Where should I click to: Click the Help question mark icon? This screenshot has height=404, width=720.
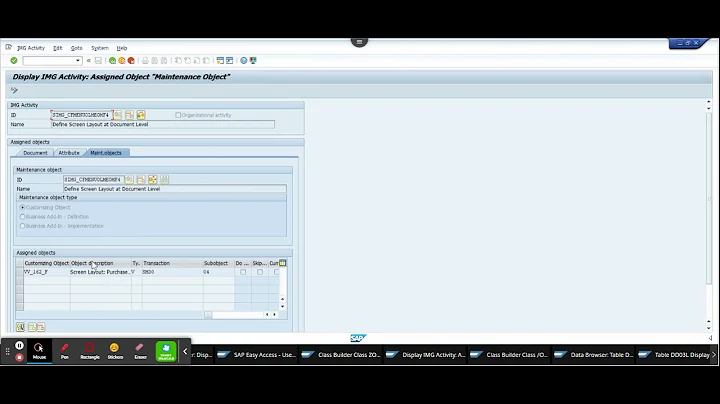click(x=244, y=61)
